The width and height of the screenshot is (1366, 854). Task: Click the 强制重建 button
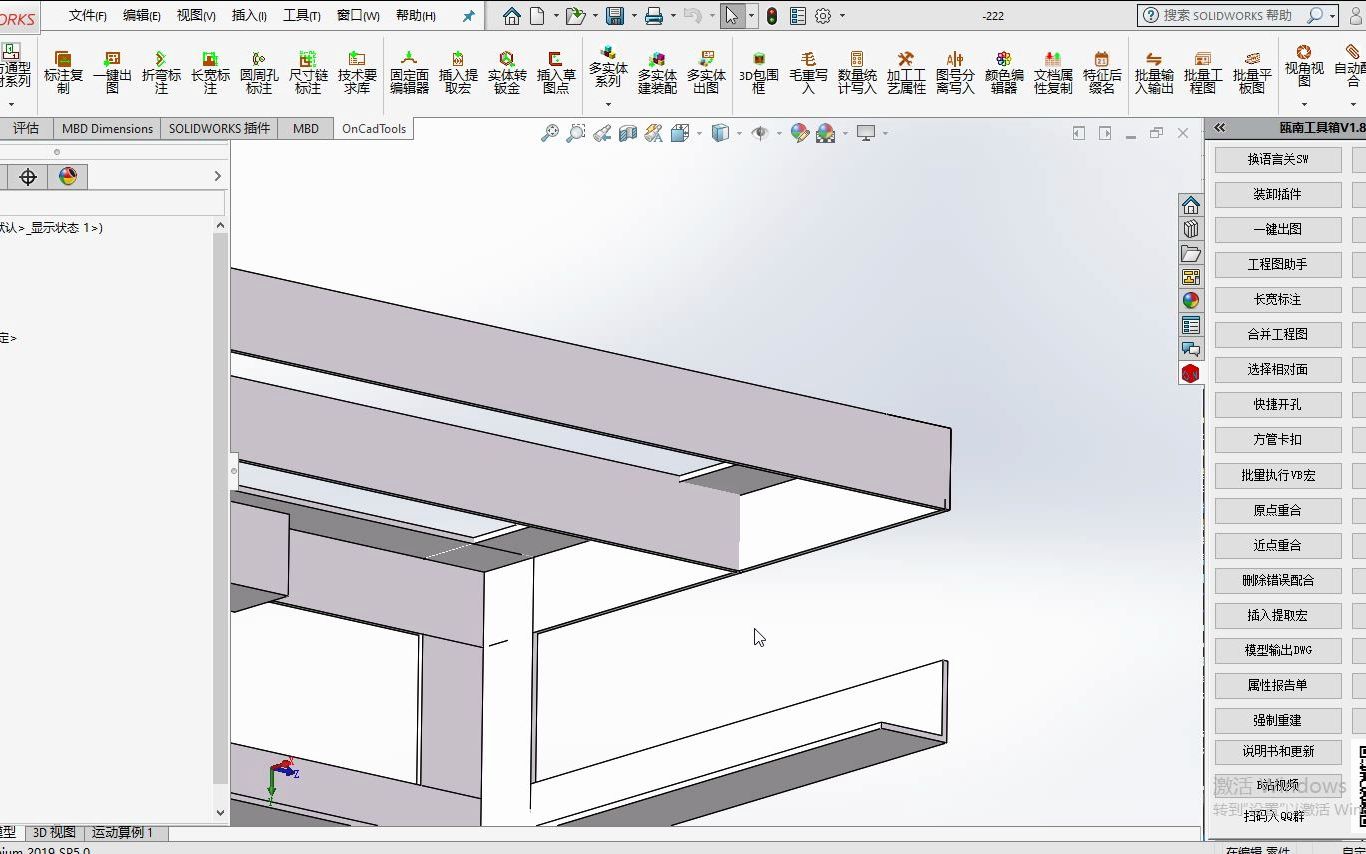coord(1278,720)
